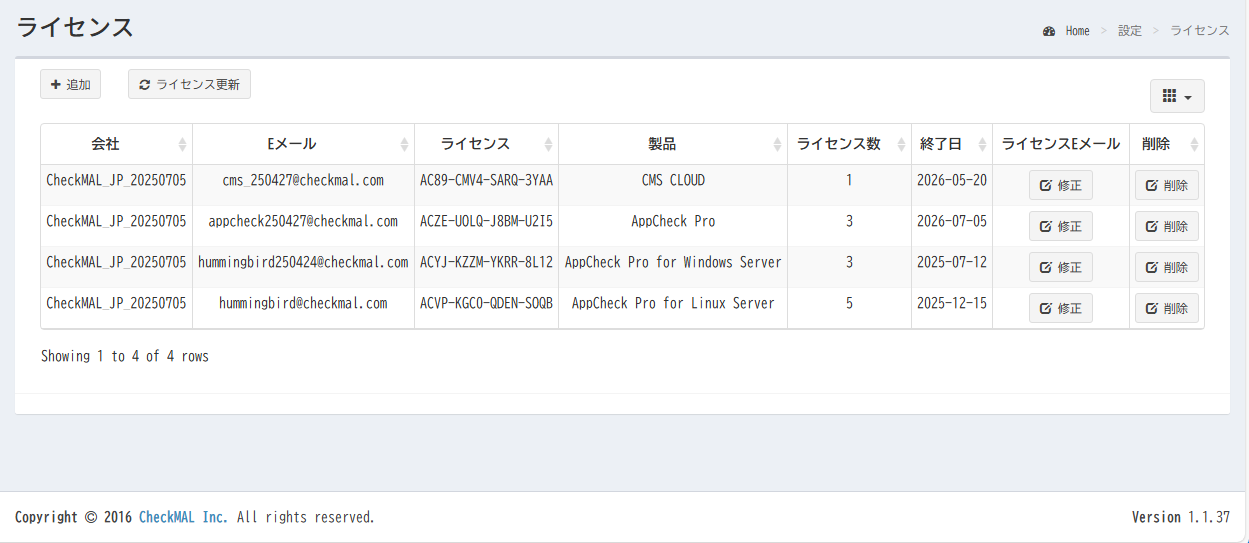
Task: Click 修正 for Linux Server license
Action: click(1060, 308)
